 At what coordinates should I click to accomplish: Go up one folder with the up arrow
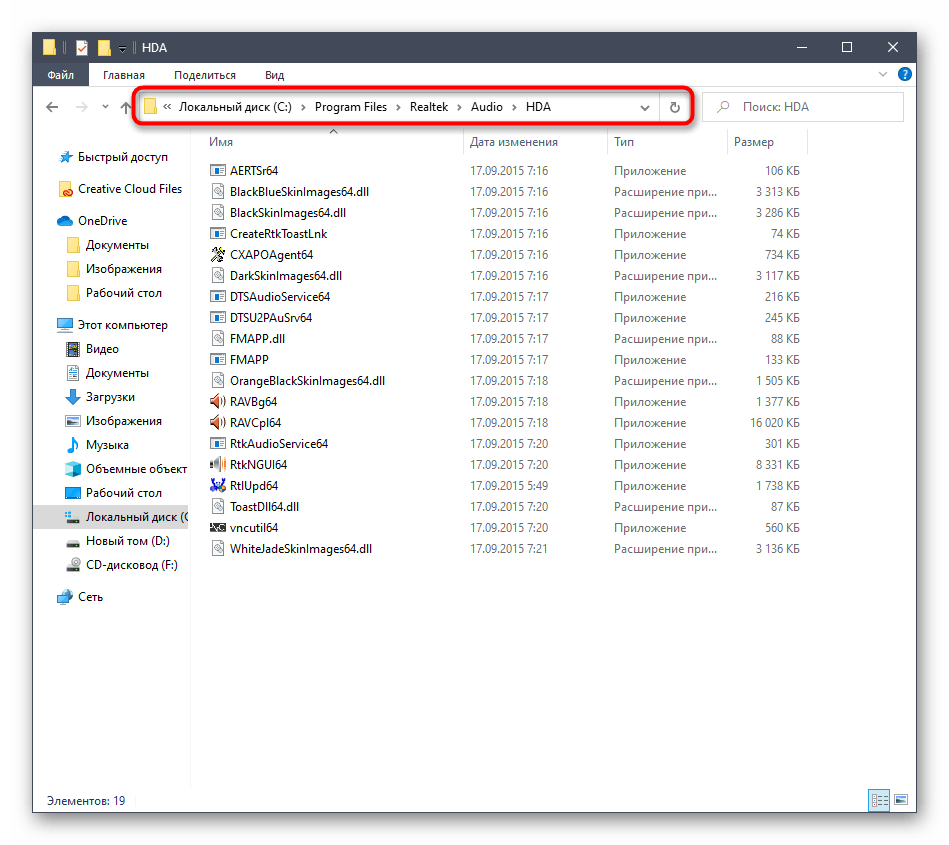(x=126, y=107)
